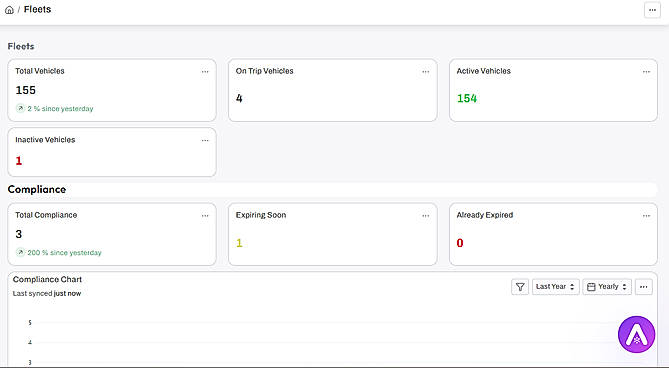Open Total Compliance card menu
Screen dimensions: 669x368
[205, 216]
